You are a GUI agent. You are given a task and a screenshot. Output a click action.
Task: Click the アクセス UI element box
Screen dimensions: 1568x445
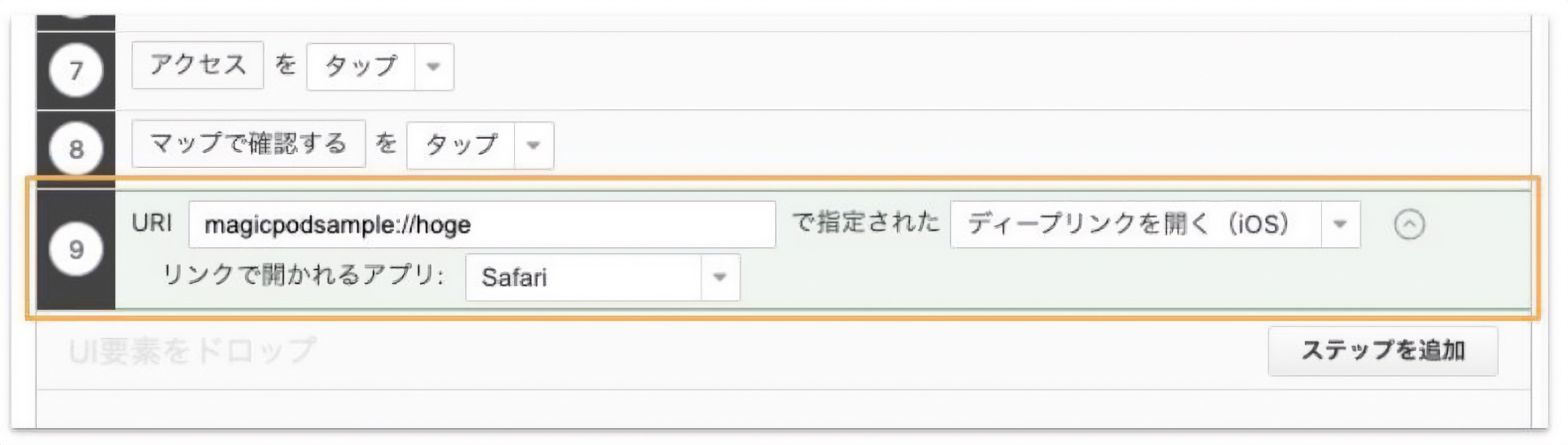pos(198,65)
